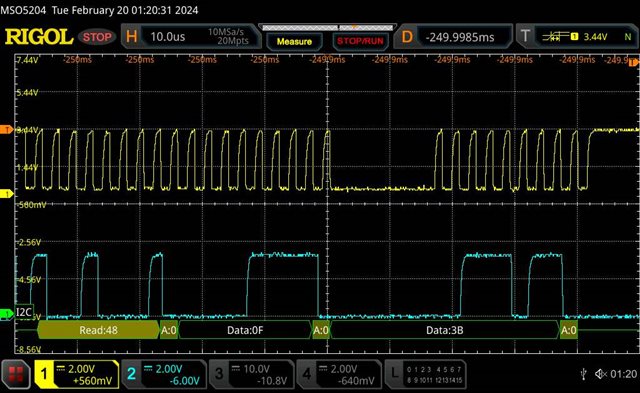Toggle channel 1 yellow 2.00V box
The width and height of the screenshot is (640, 393).
[77, 374]
